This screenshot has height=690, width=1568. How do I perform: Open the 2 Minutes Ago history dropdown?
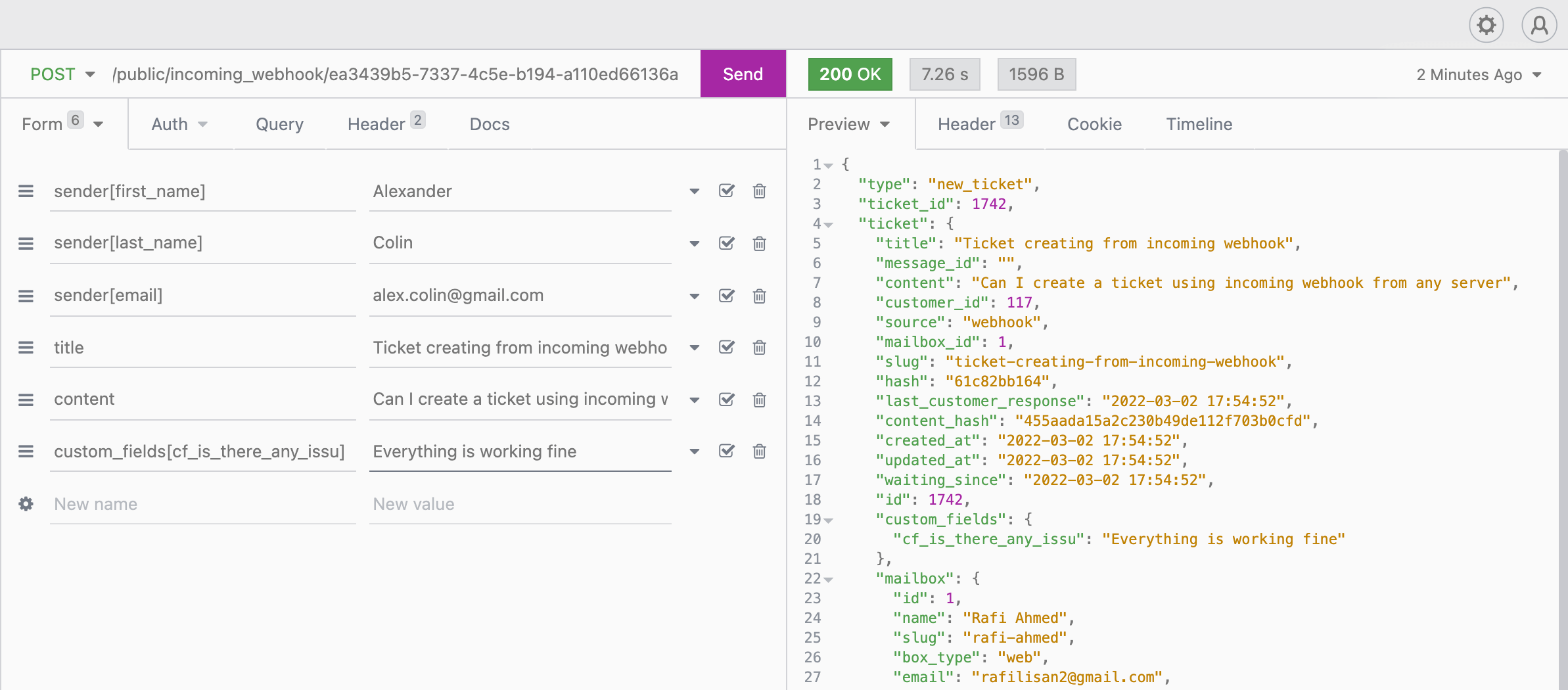[x=1479, y=75]
